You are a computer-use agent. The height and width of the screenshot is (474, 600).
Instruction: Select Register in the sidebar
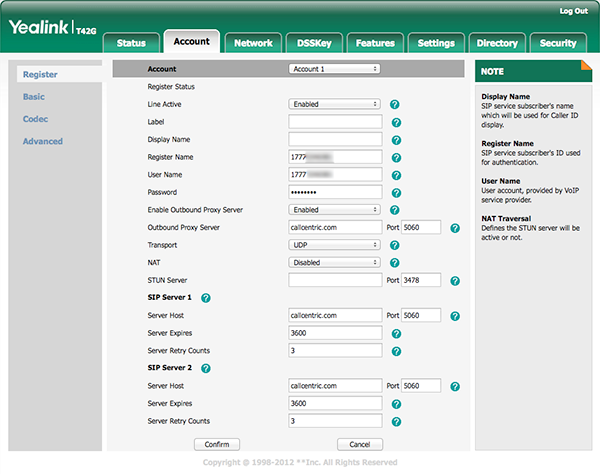click(40, 74)
